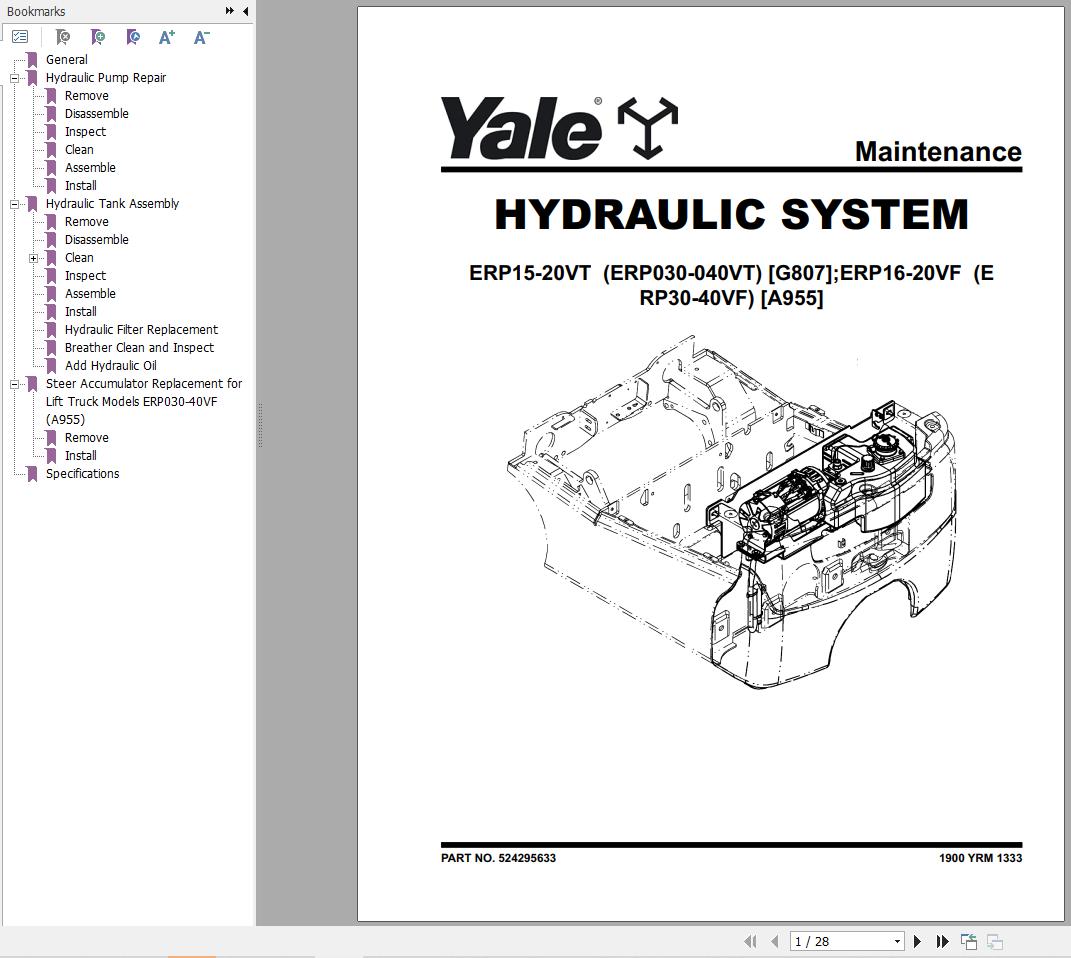Select Assemble under Hydraulic Pump Repair
Image resolution: width=1071 pixels, height=958 pixels.
[x=90, y=167]
